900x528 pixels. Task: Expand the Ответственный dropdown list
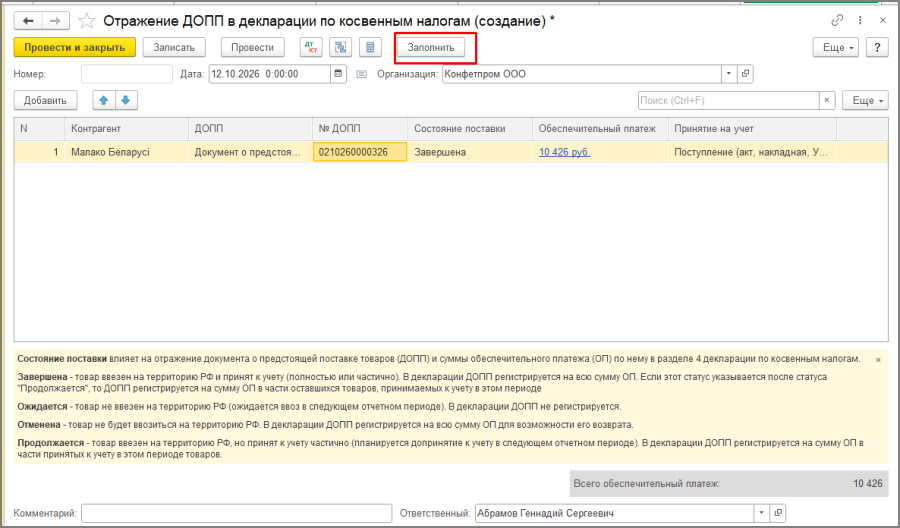[762, 513]
